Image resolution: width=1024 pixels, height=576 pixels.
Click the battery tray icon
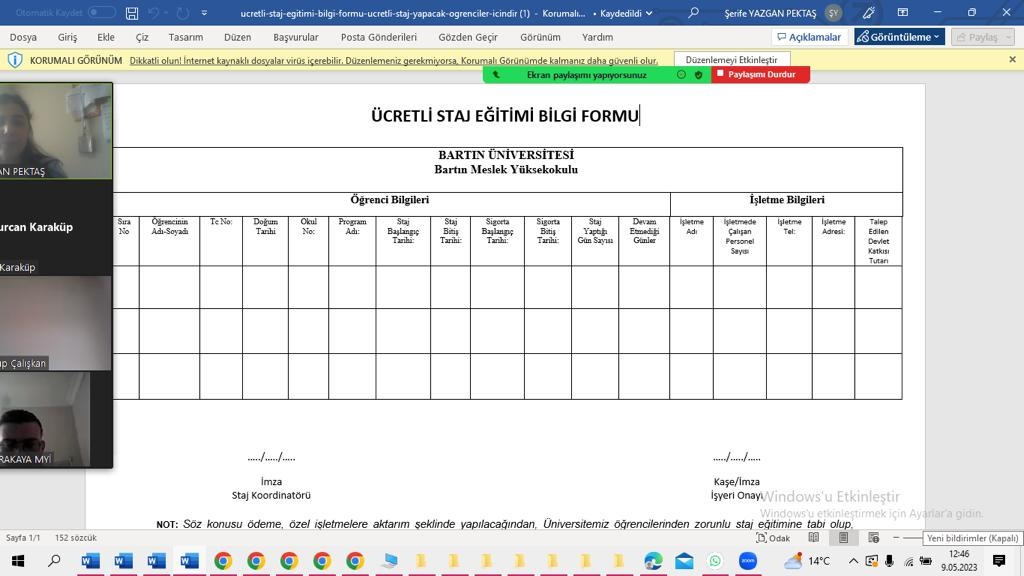[x=925, y=561]
